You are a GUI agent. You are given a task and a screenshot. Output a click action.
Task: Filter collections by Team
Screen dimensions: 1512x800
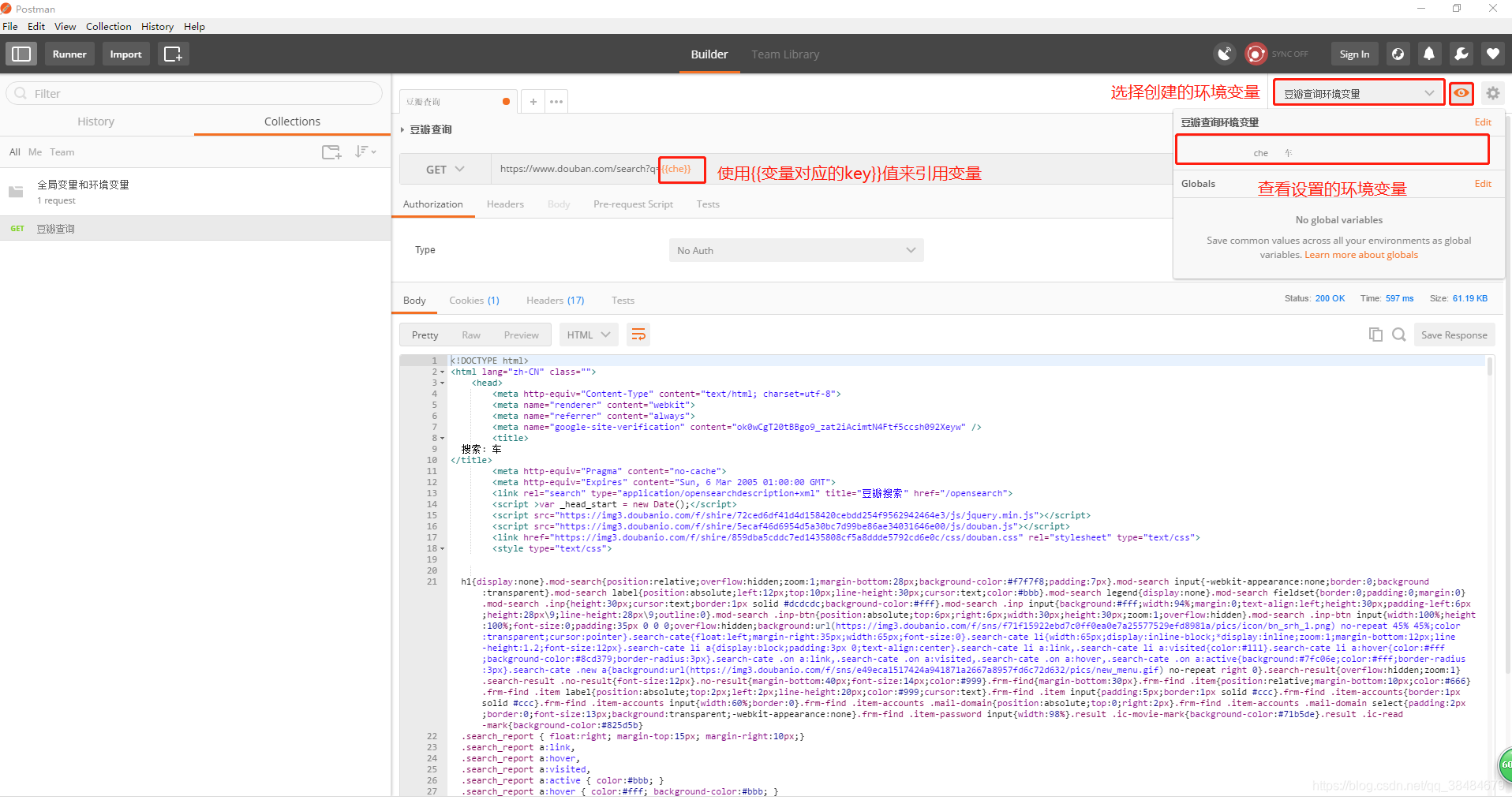pos(62,151)
